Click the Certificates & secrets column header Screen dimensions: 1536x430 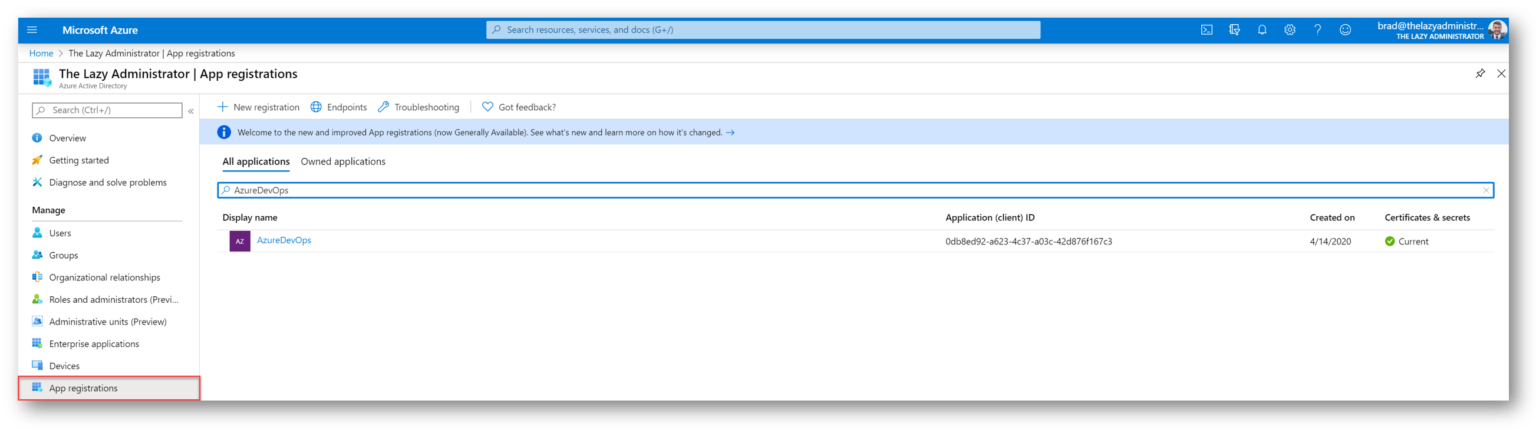coord(1427,217)
